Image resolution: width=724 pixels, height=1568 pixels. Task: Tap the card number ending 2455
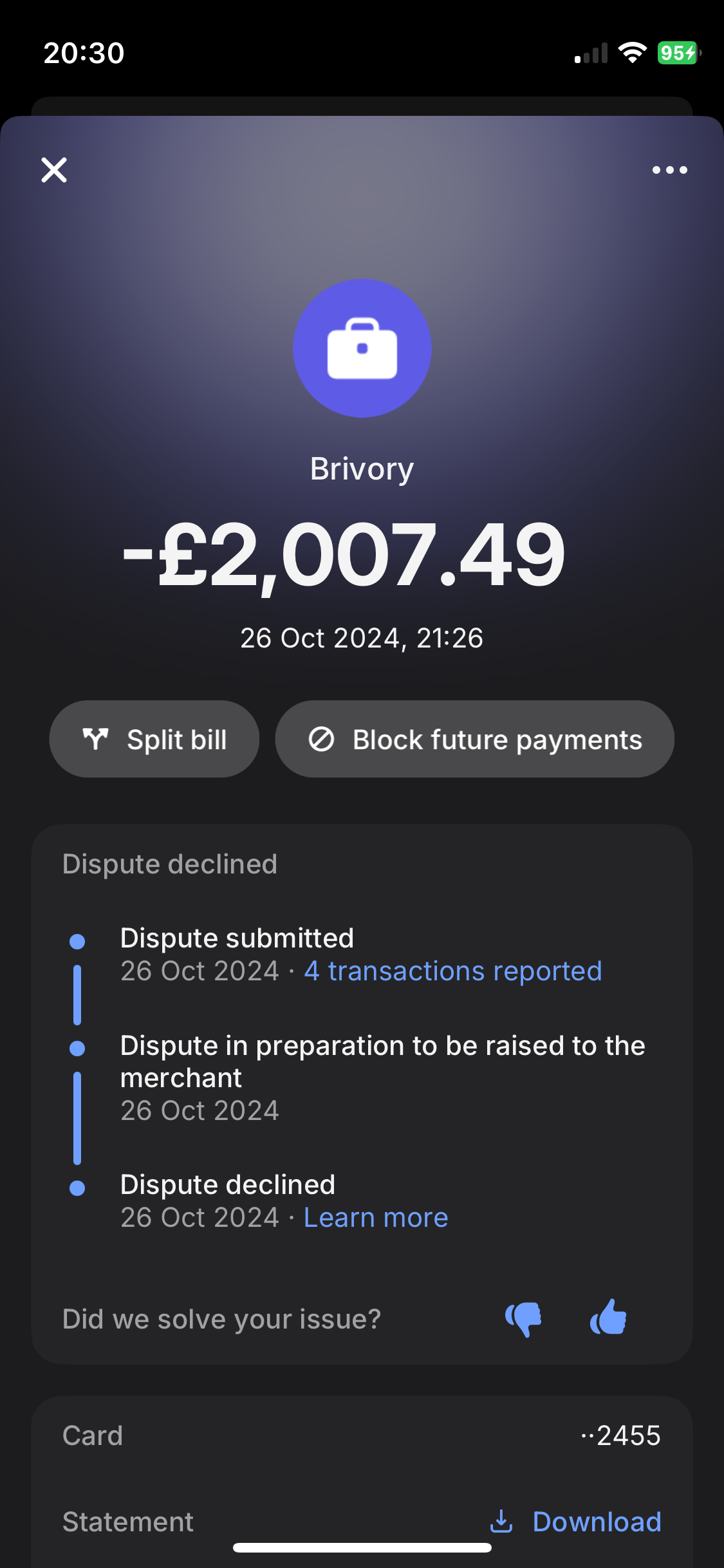click(621, 1435)
